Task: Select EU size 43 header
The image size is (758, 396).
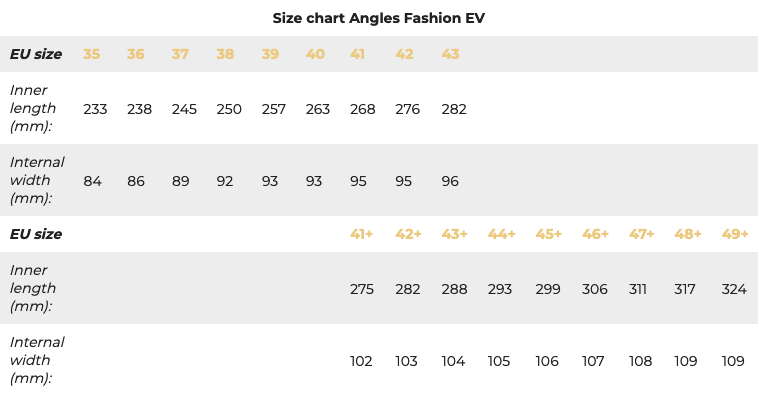Action: point(450,54)
